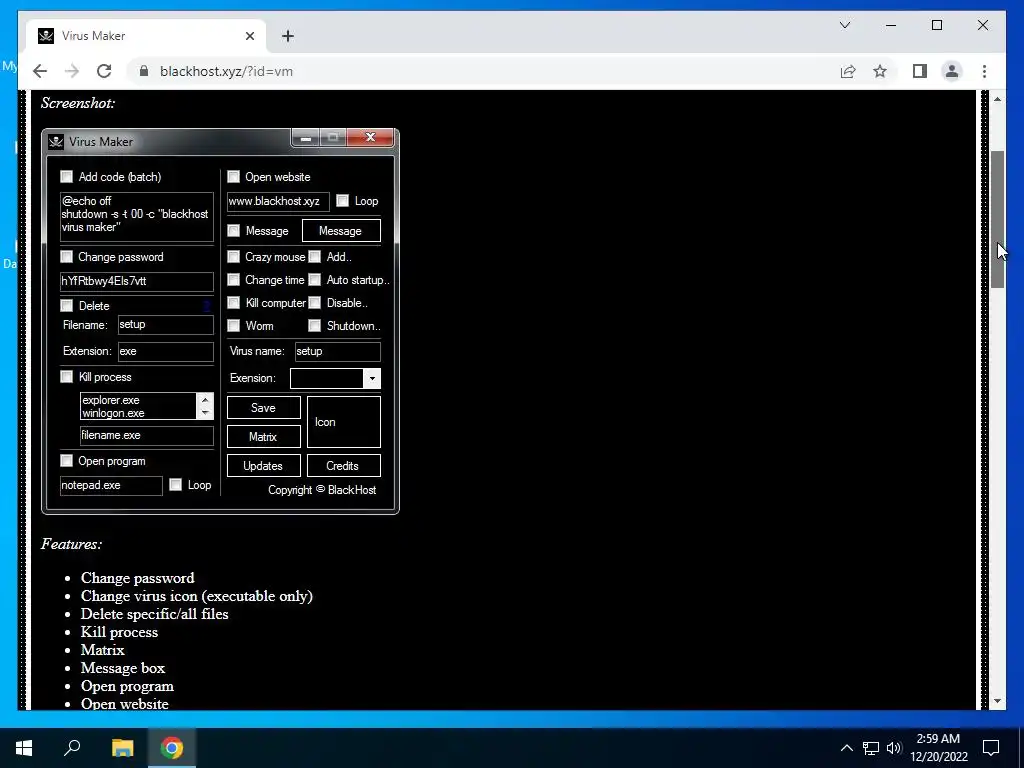Screen dimensions: 1024x768
Task: Check the Message checkbox
Action: 233,231
